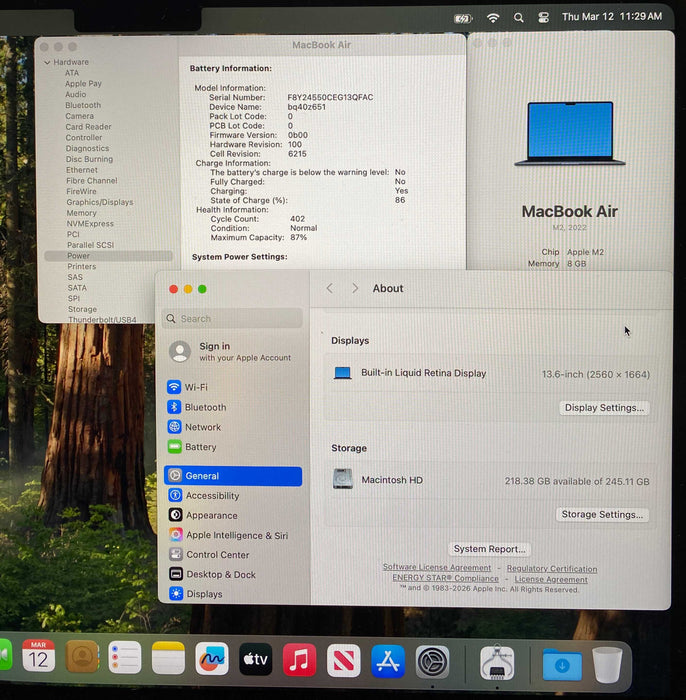Open Apple TV app in Dock
This screenshot has width=686, height=700.
(x=256, y=659)
